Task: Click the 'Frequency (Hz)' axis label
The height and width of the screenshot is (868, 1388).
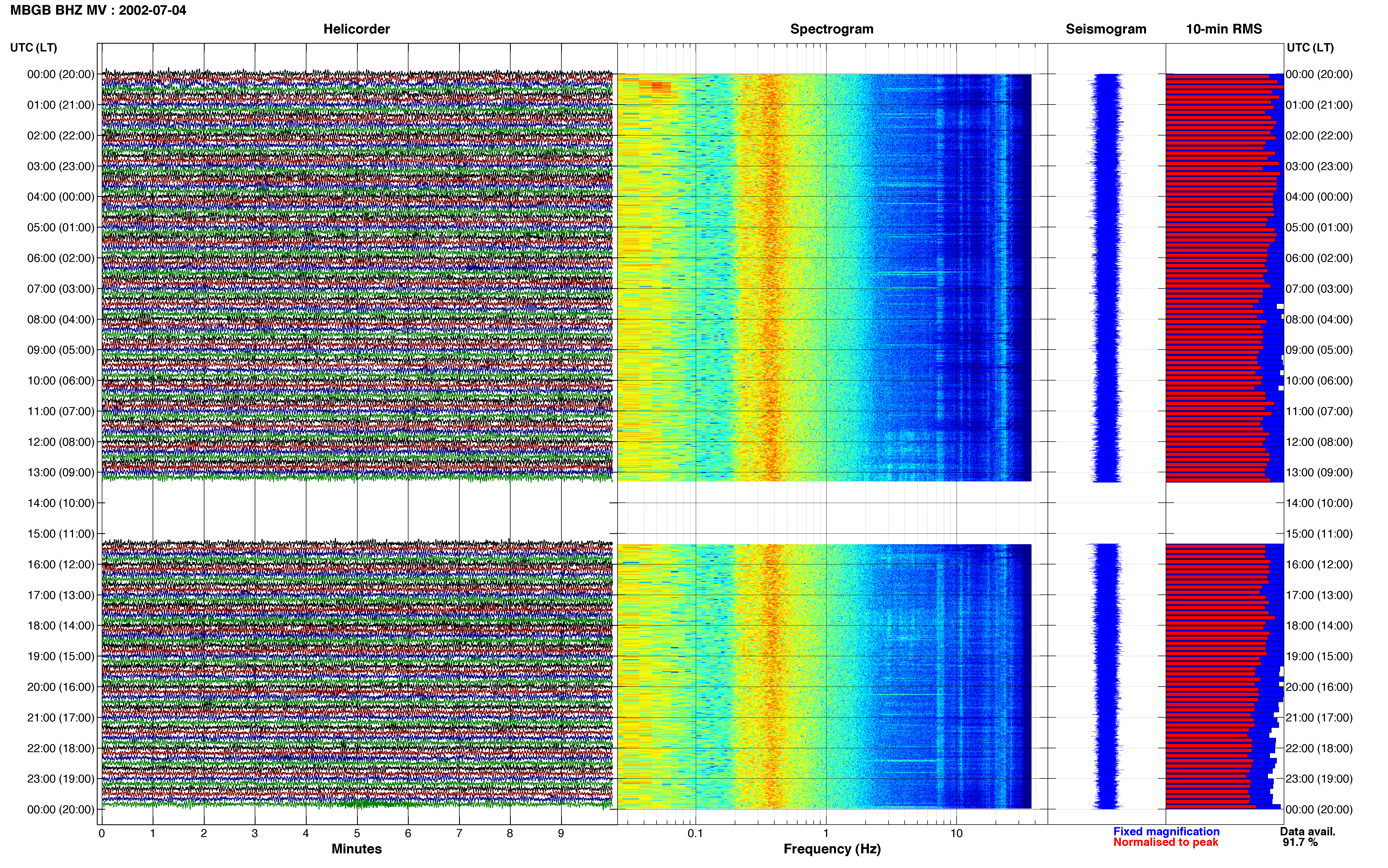Action: click(832, 849)
